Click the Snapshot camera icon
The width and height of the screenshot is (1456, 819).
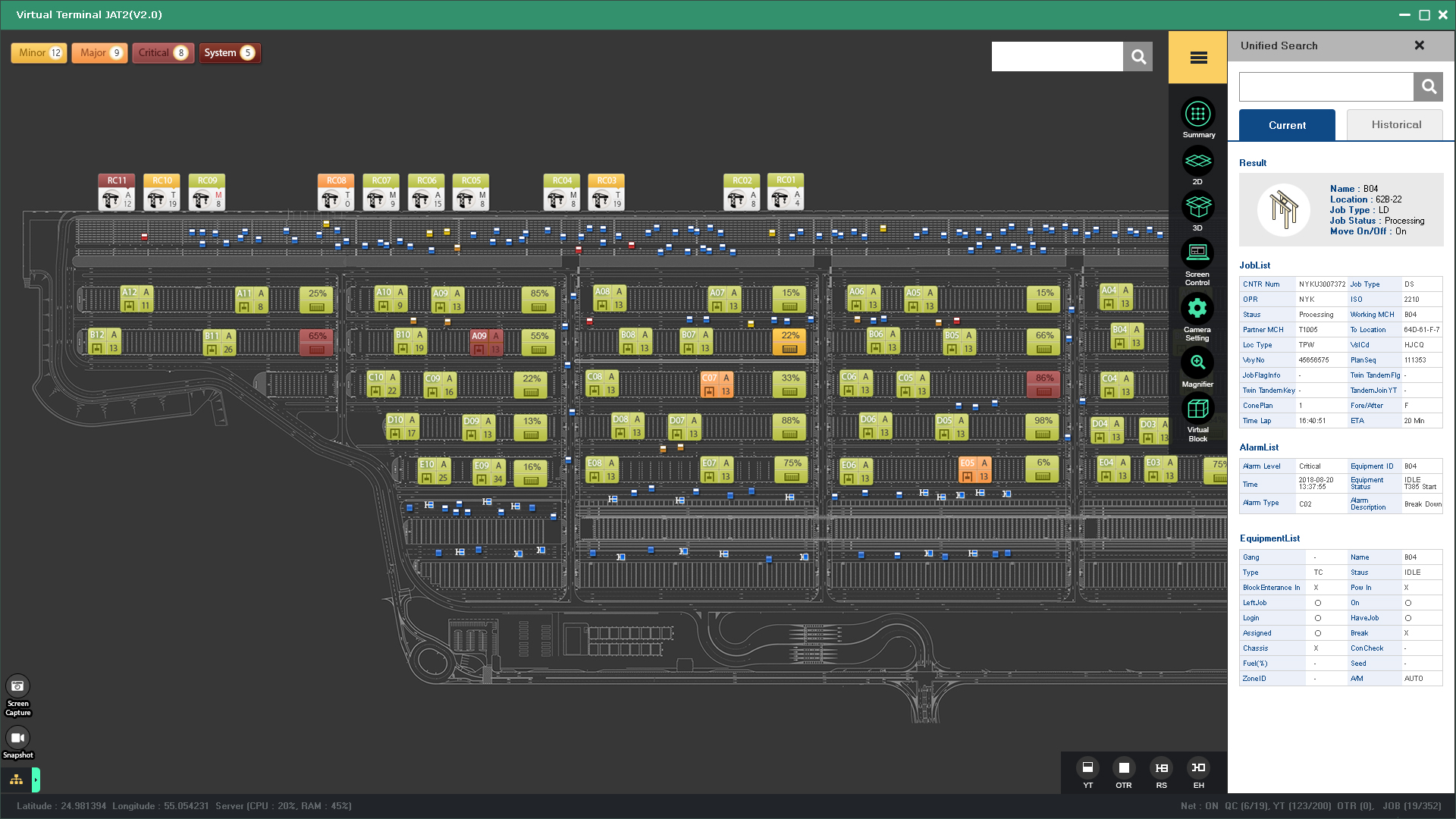pyautogui.click(x=17, y=737)
